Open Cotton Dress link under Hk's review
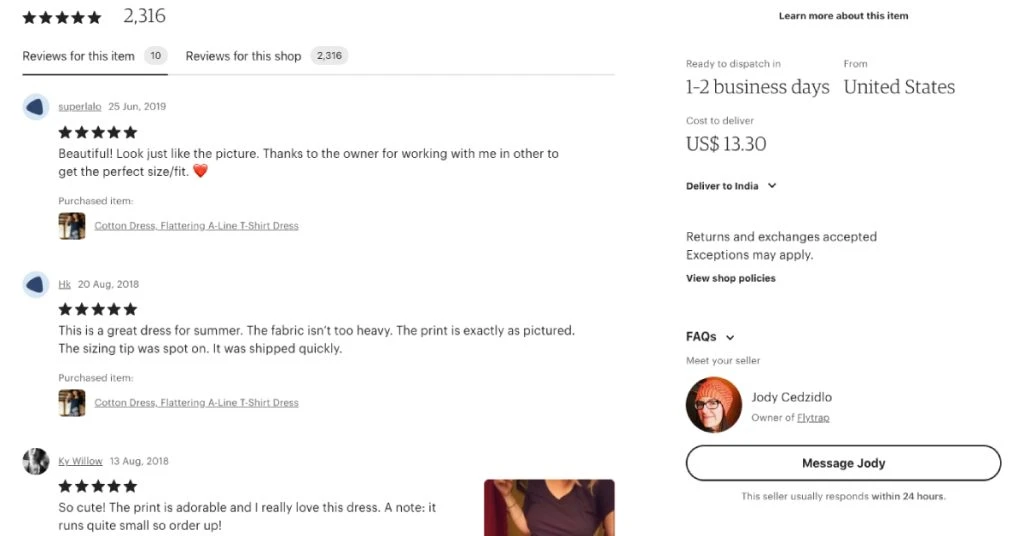1024x536 pixels. [196, 403]
